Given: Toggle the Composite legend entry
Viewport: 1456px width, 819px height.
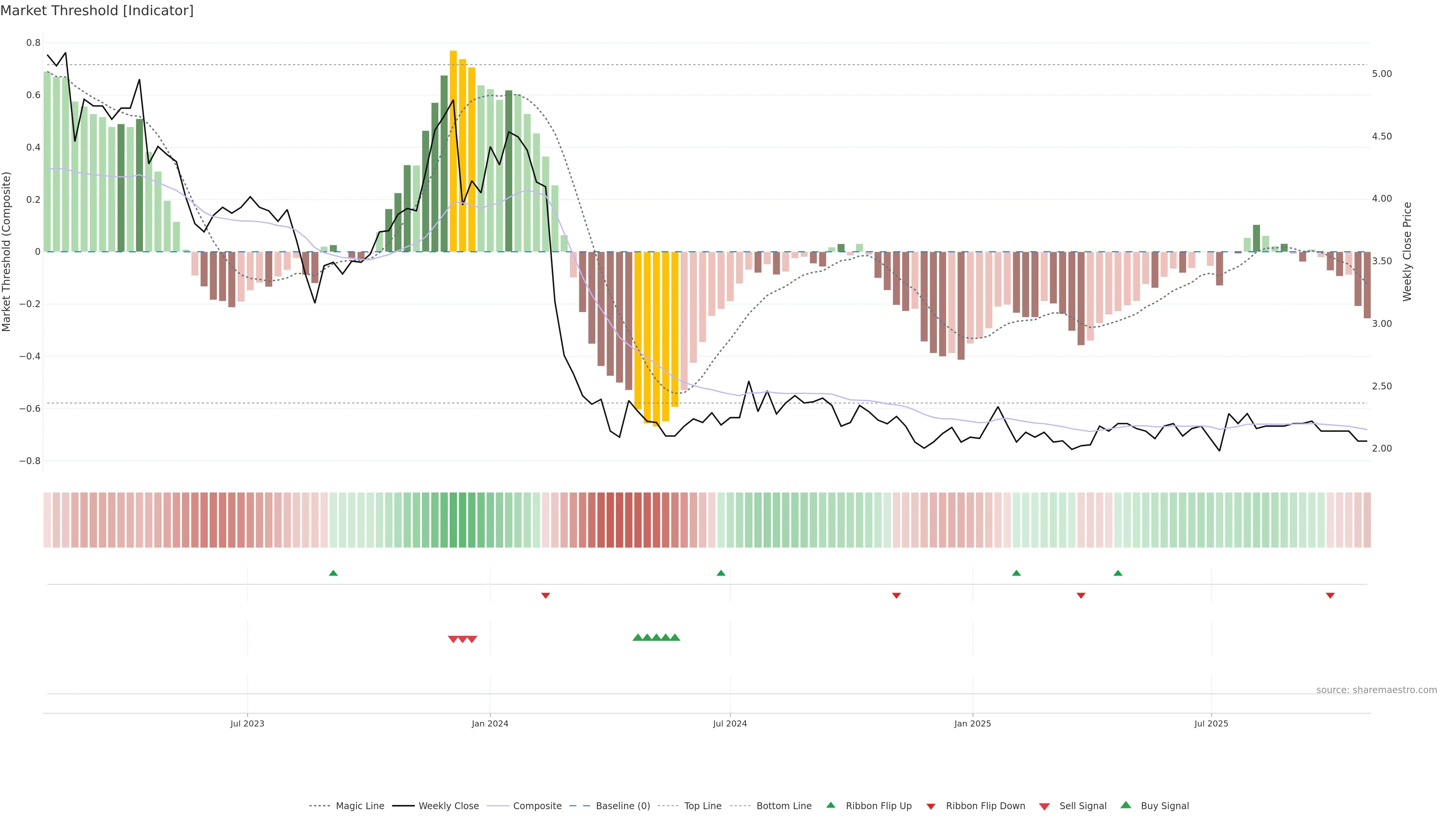Looking at the screenshot, I should click(537, 806).
